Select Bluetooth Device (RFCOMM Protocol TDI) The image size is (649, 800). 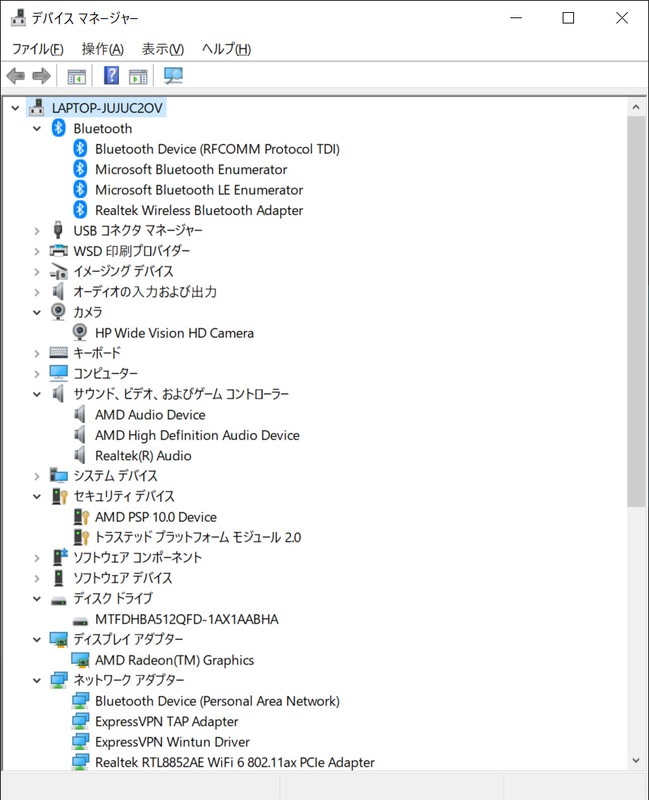click(x=217, y=149)
